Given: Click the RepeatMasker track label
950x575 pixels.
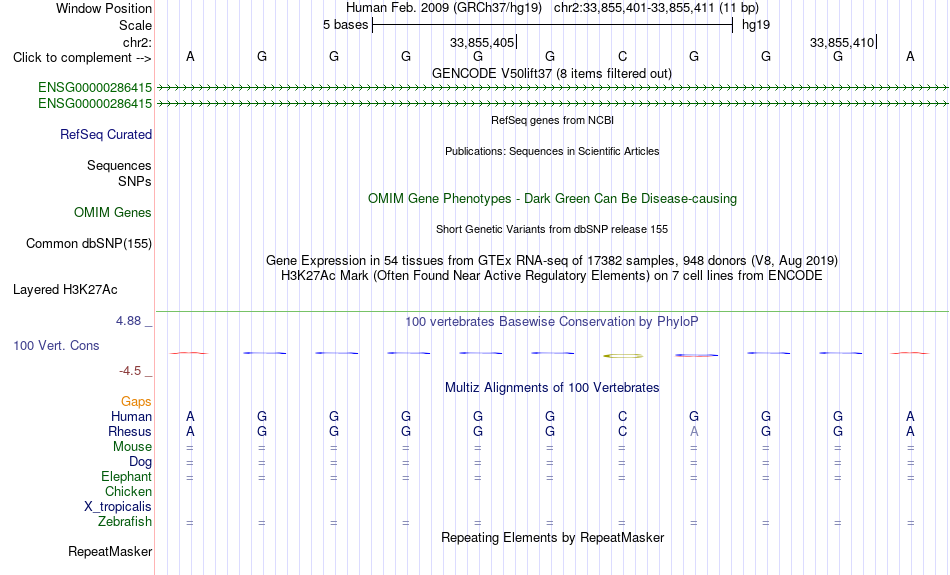Looking at the screenshot, I should click(110, 551).
